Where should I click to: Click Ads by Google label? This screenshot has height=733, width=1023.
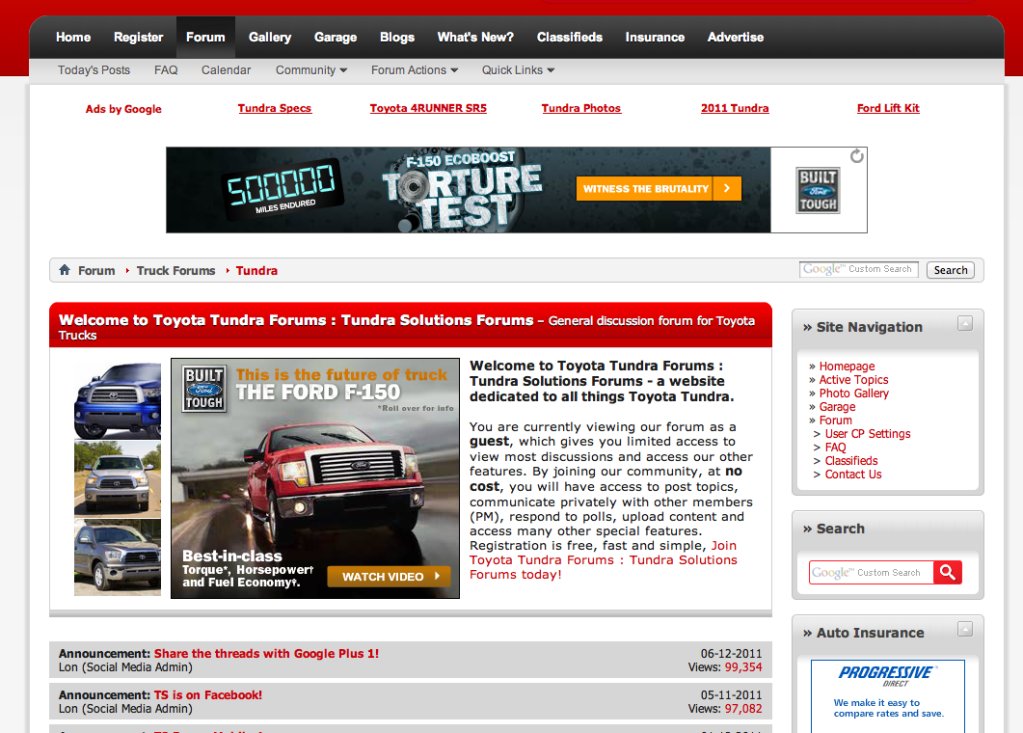tap(123, 109)
